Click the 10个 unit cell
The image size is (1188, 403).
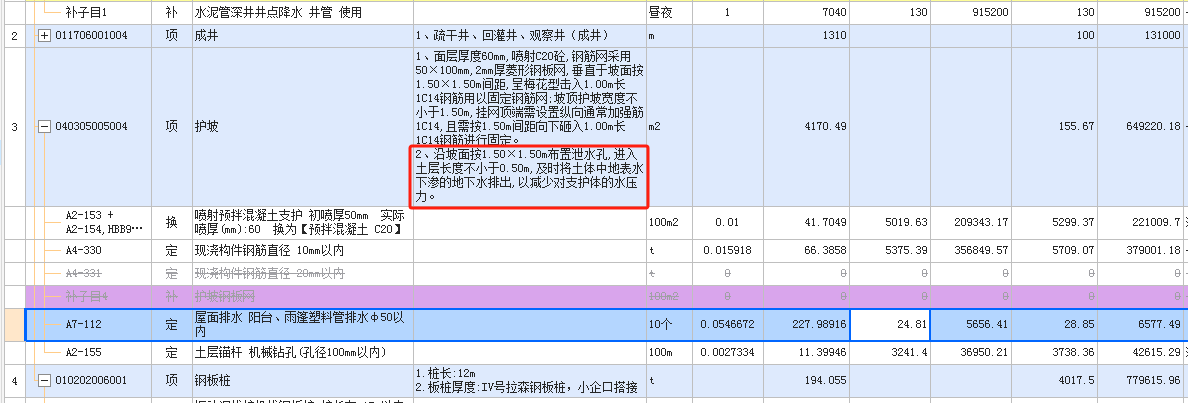pyautogui.click(x=666, y=324)
